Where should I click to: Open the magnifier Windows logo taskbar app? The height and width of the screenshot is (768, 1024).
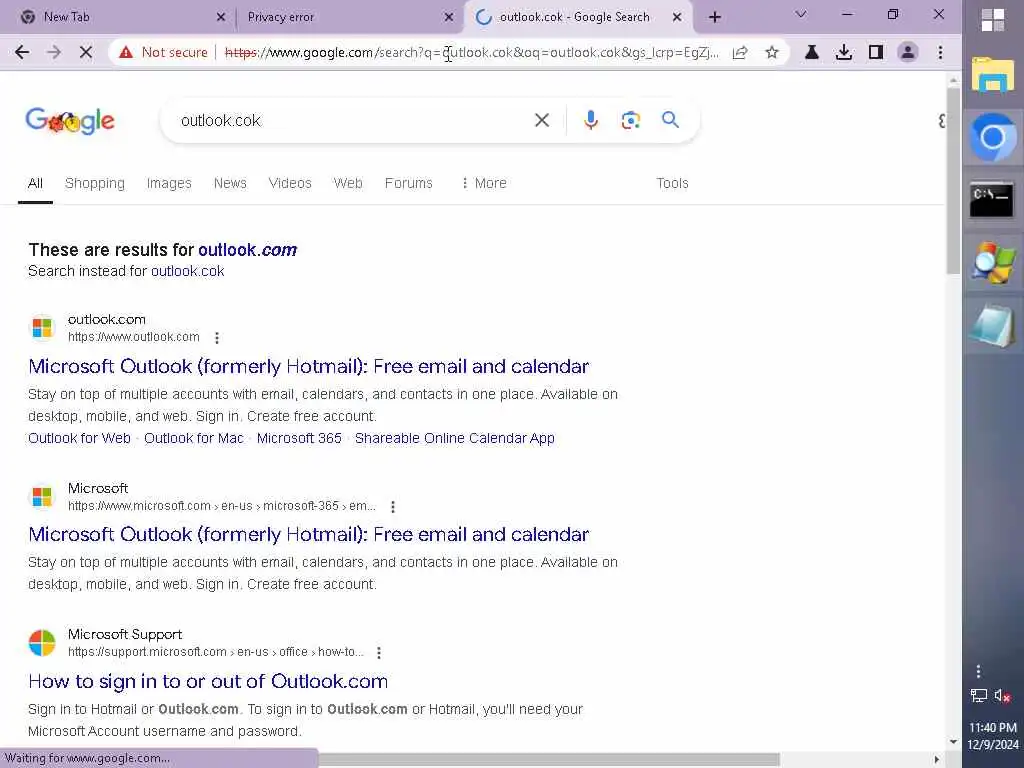[993, 263]
